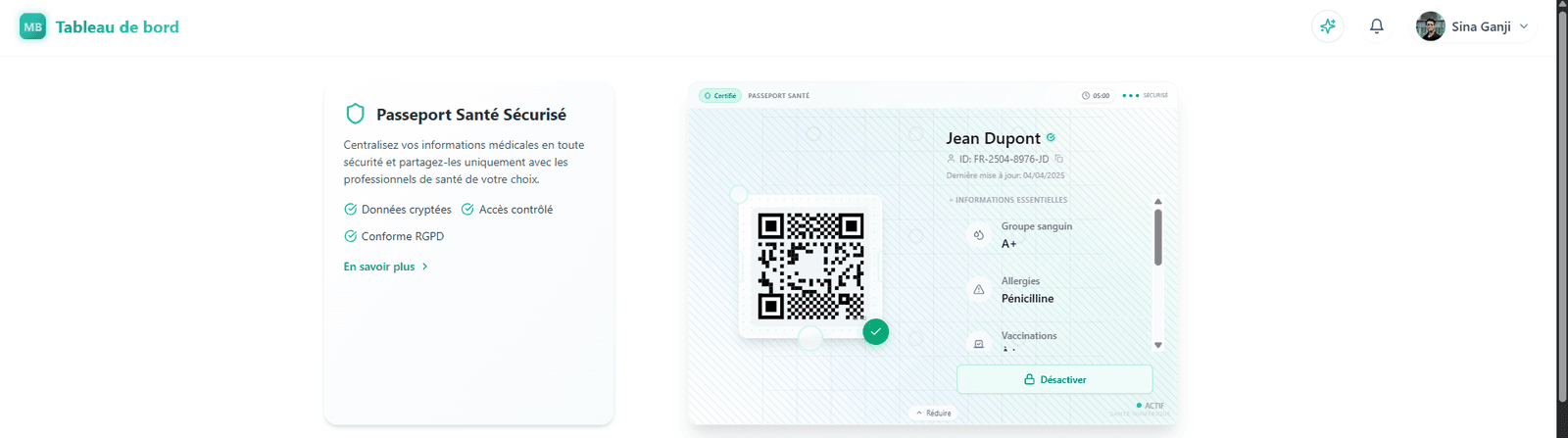
Task: Click the Désactiver button
Action: tap(1054, 379)
